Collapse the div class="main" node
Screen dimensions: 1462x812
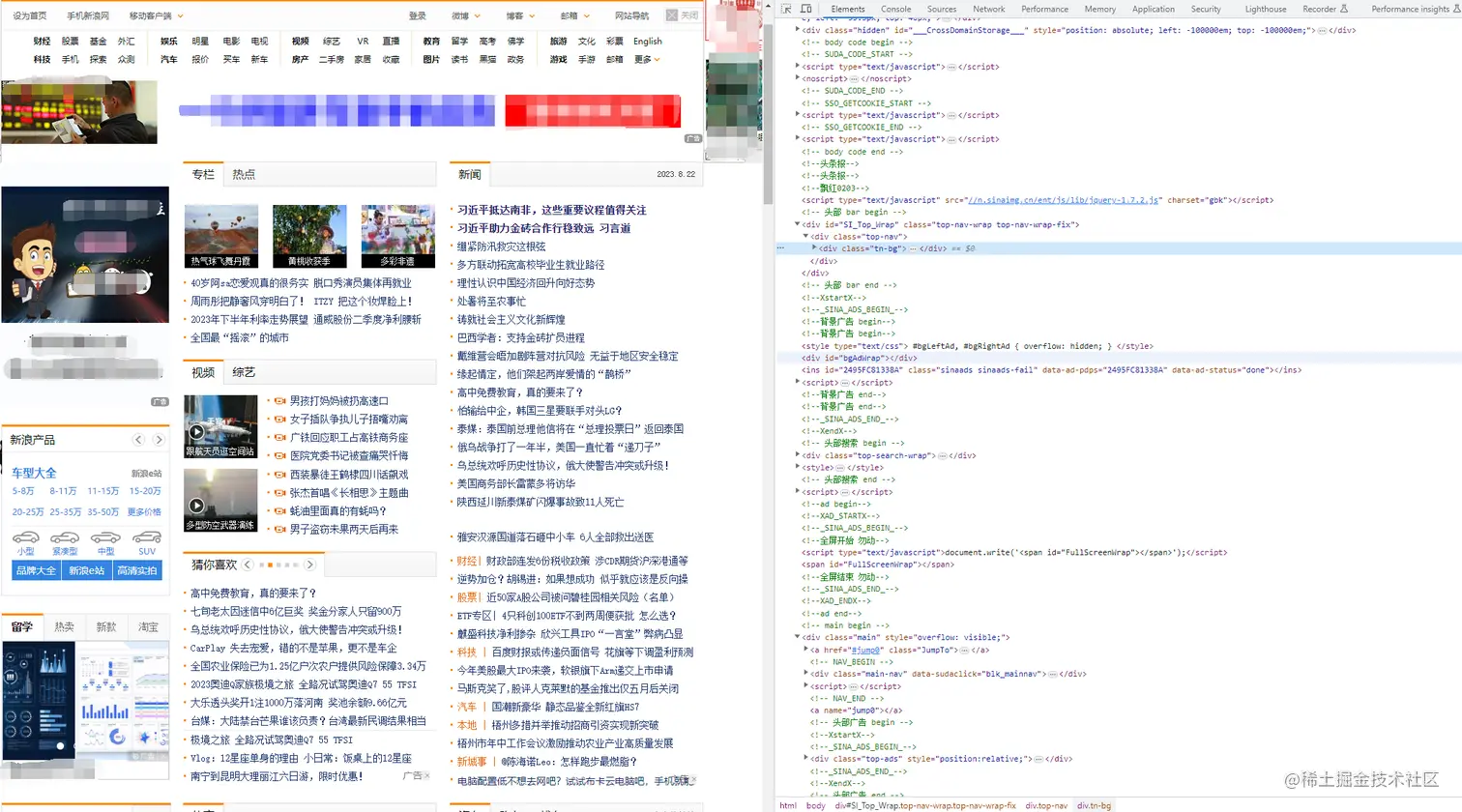[798, 637]
